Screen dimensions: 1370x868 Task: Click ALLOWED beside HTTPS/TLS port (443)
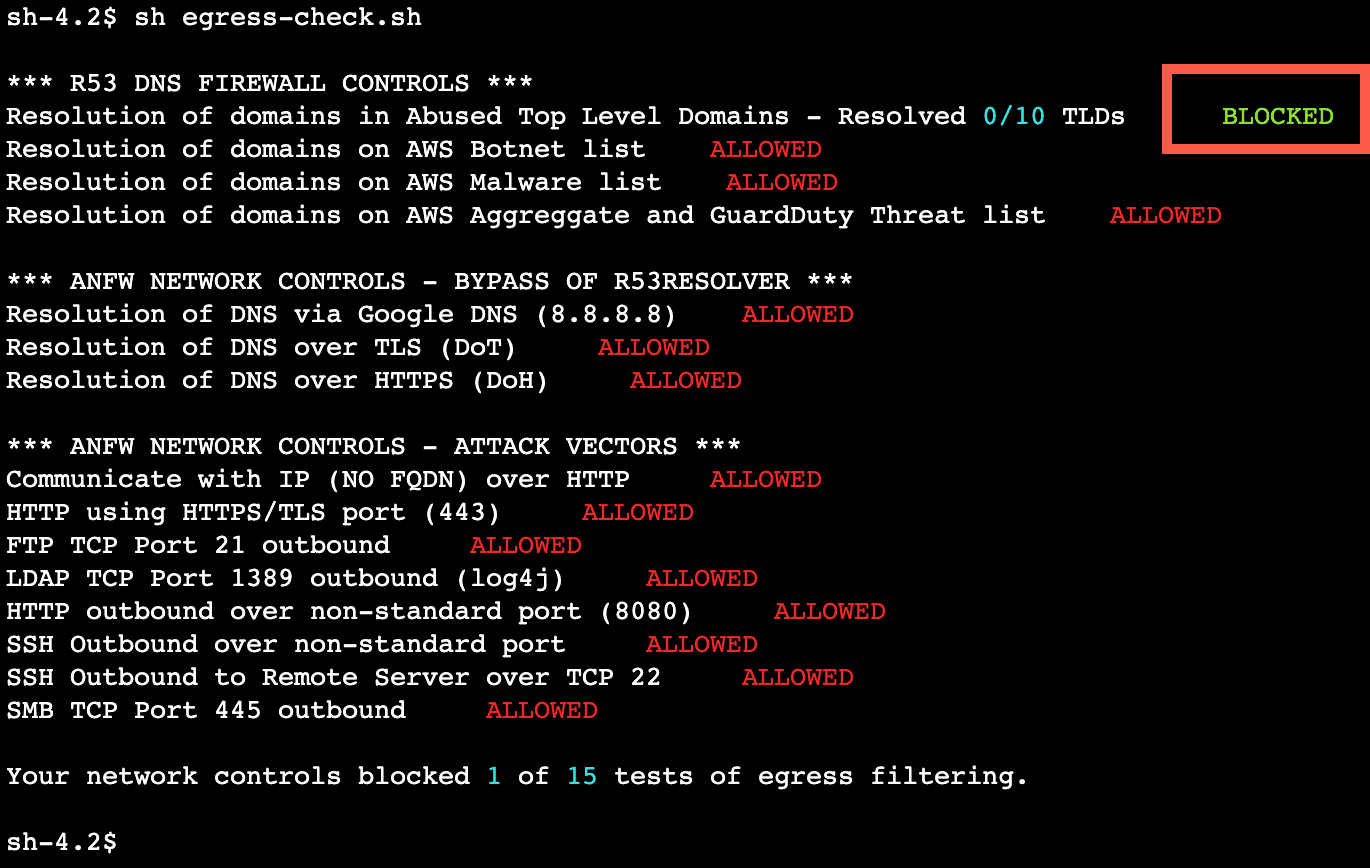pyautogui.click(x=638, y=512)
